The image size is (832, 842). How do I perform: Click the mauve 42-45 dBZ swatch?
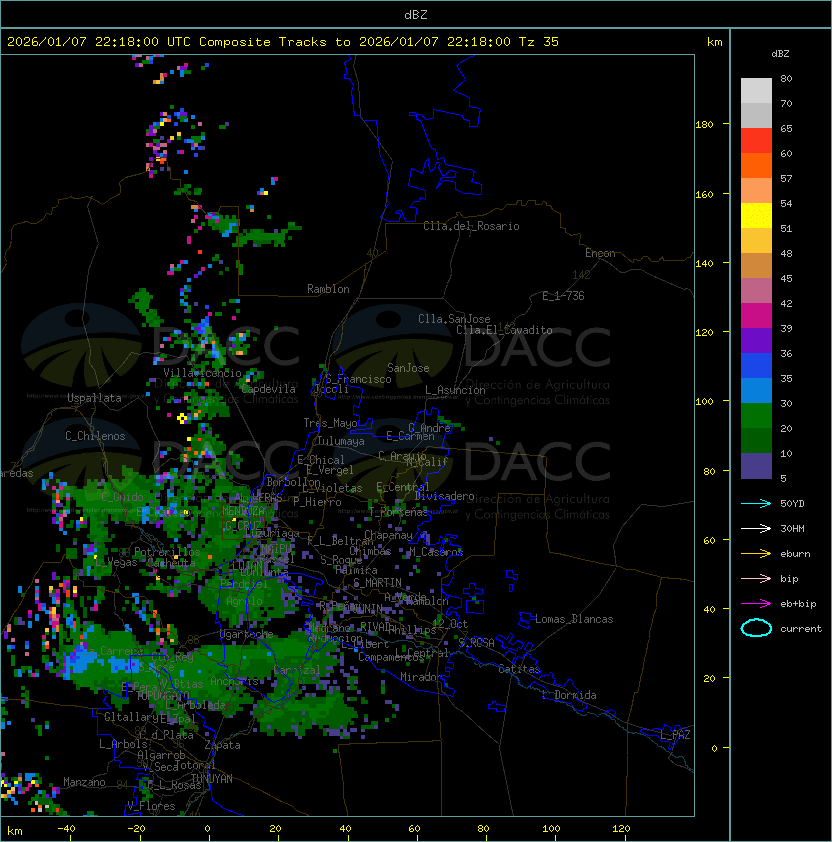pos(756,291)
